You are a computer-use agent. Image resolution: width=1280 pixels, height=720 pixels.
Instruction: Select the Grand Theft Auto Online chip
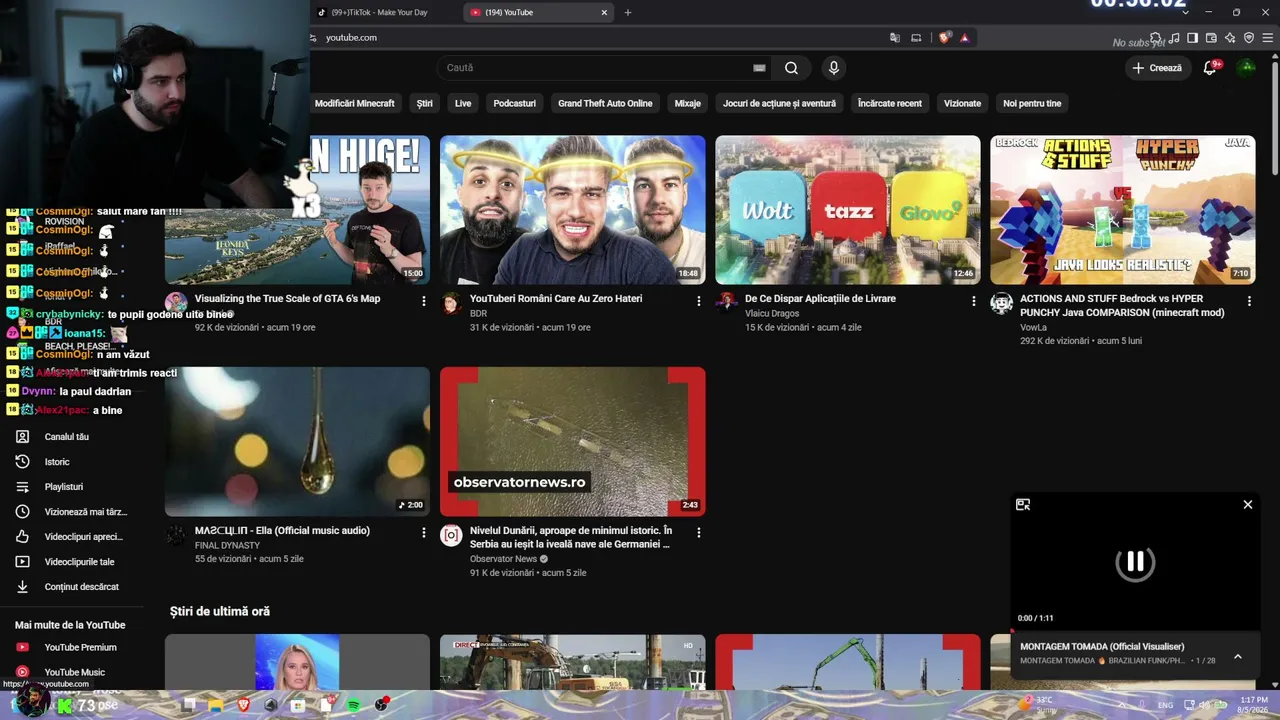click(605, 103)
